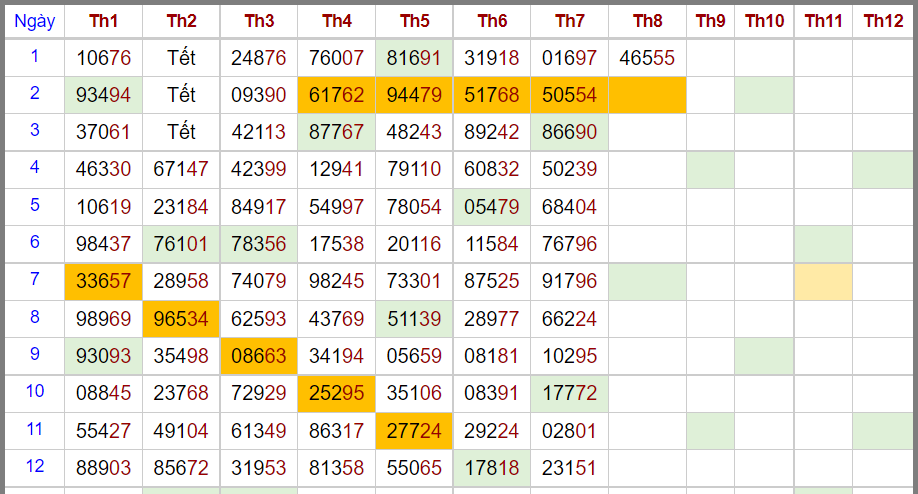918x494 pixels.
Task: Click the pale yellow Th11 cell
Action: point(823,282)
